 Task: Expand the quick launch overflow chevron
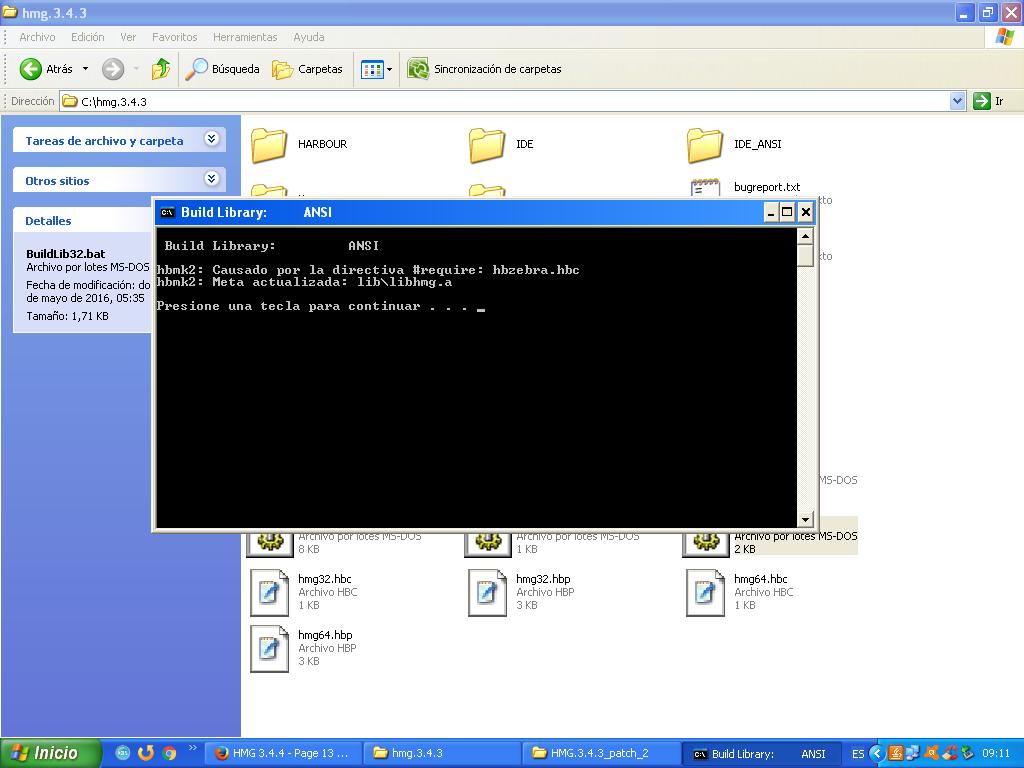tap(192, 748)
